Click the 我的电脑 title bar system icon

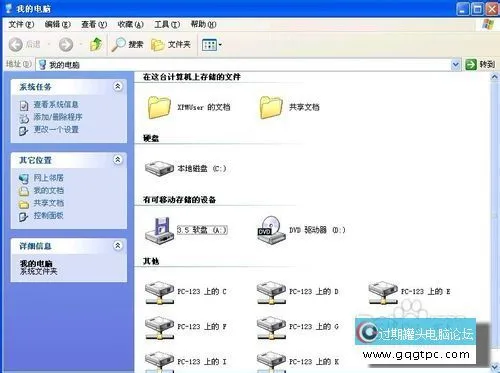coord(9,8)
